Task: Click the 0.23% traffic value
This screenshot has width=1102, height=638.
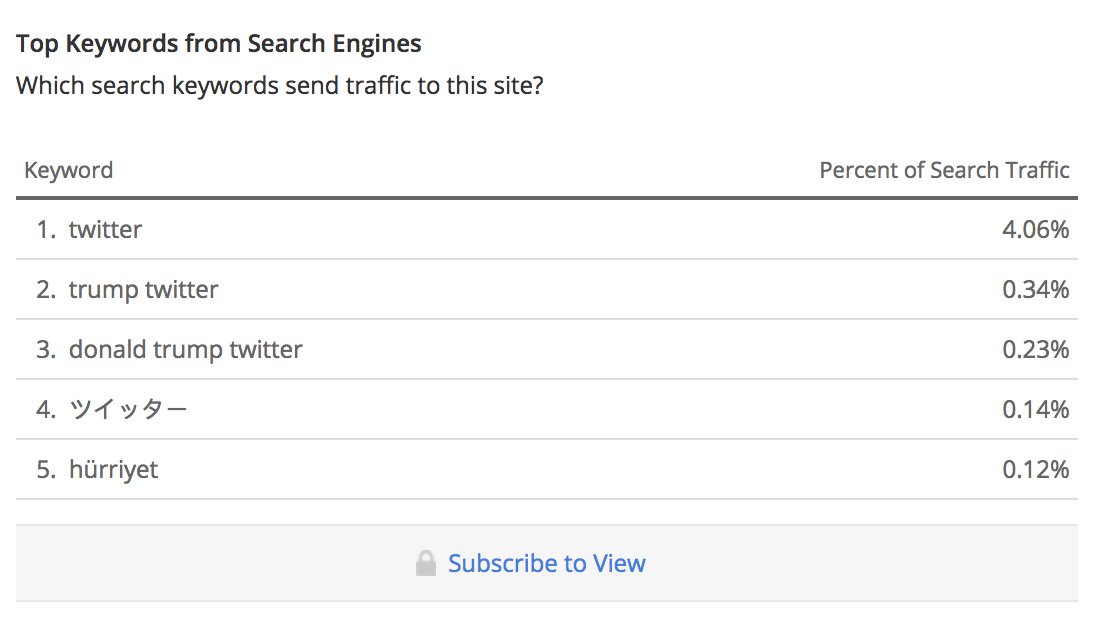Action: click(x=1035, y=350)
